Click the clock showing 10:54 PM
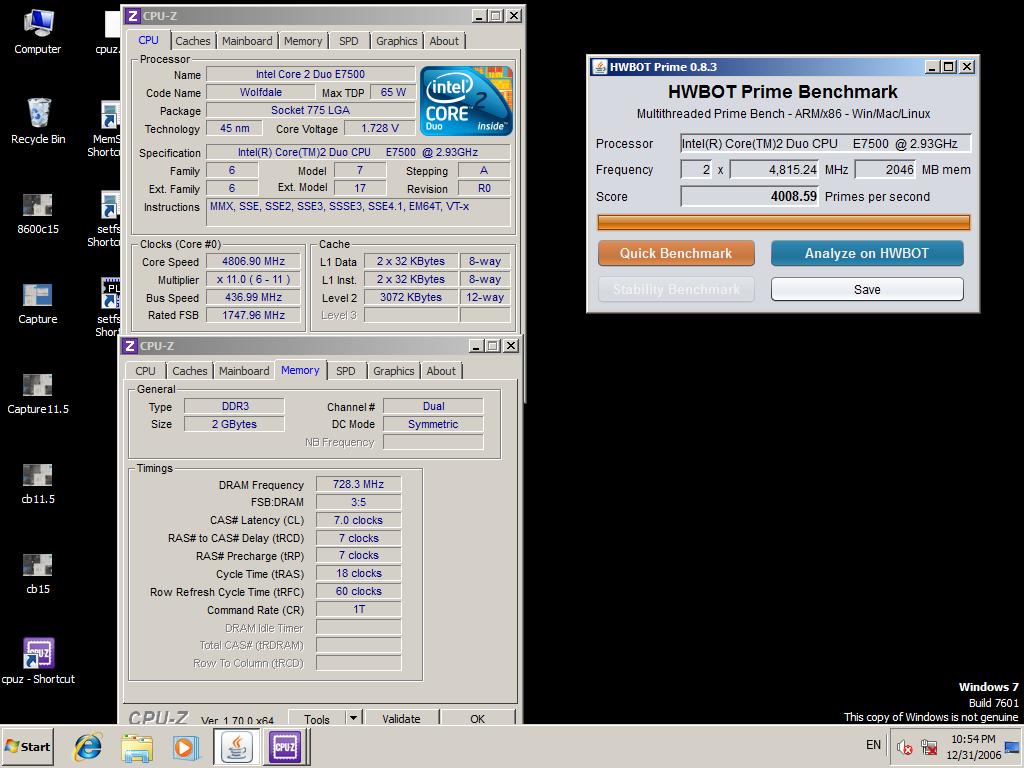This screenshot has width=1024, height=768. [x=973, y=739]
